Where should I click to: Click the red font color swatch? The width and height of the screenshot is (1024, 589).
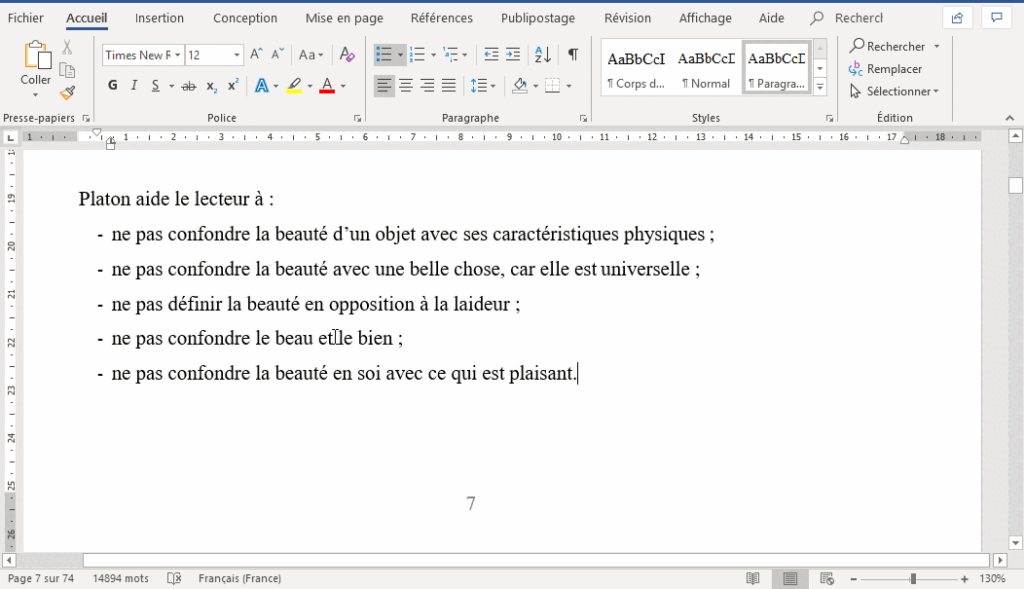[x=327, y=86]
